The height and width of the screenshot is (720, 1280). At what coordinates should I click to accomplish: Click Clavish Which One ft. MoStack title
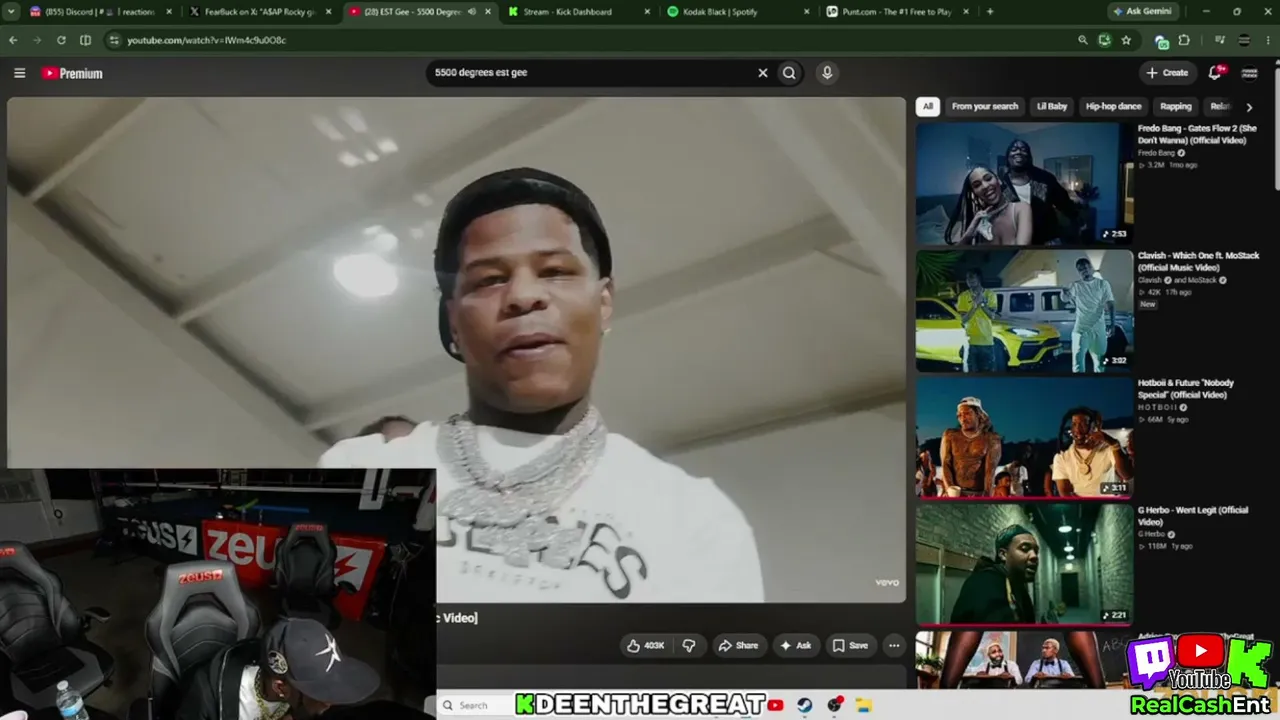tap(1198, 261)
